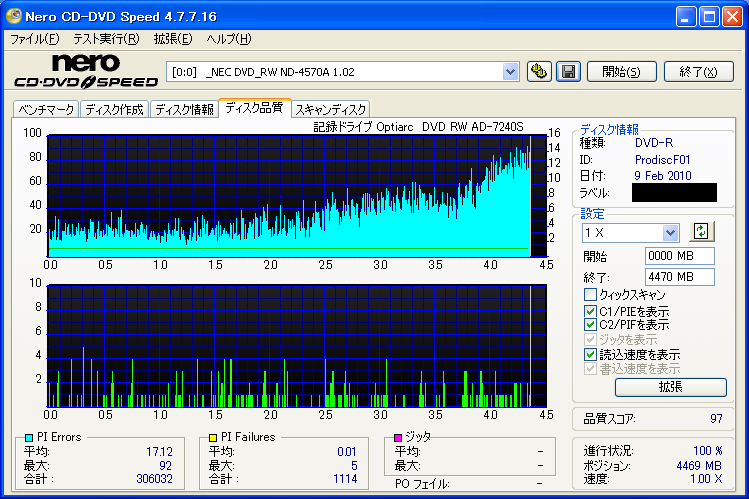Switch to the スキャンディスク tab
The width and height of the screenshot is (749, 499).
coord(331,109)
